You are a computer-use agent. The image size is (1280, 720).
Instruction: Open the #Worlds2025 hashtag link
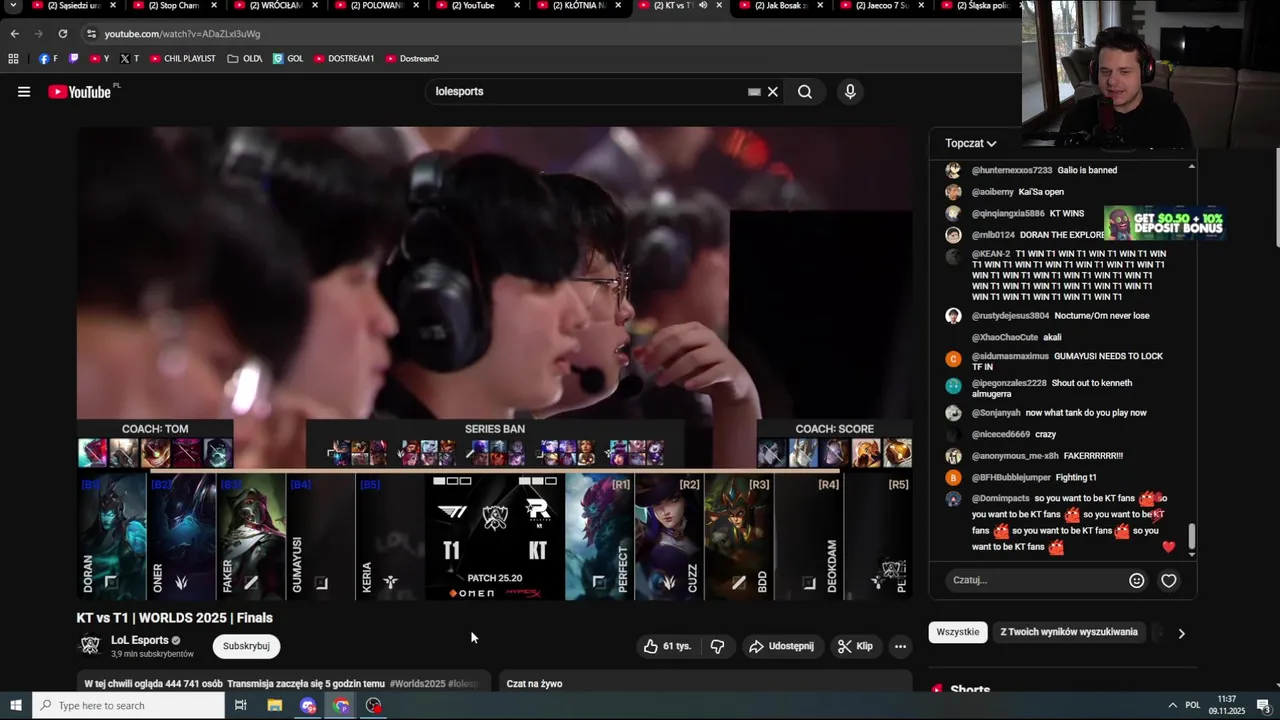point(417,684)
